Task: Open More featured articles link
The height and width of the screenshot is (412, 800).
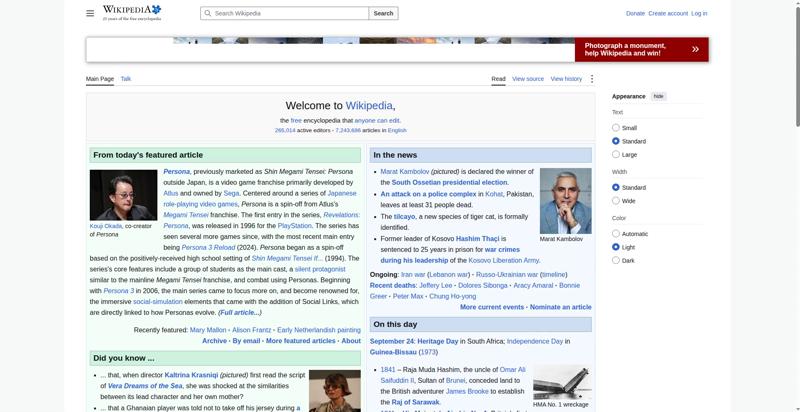Action: (301, 341)
